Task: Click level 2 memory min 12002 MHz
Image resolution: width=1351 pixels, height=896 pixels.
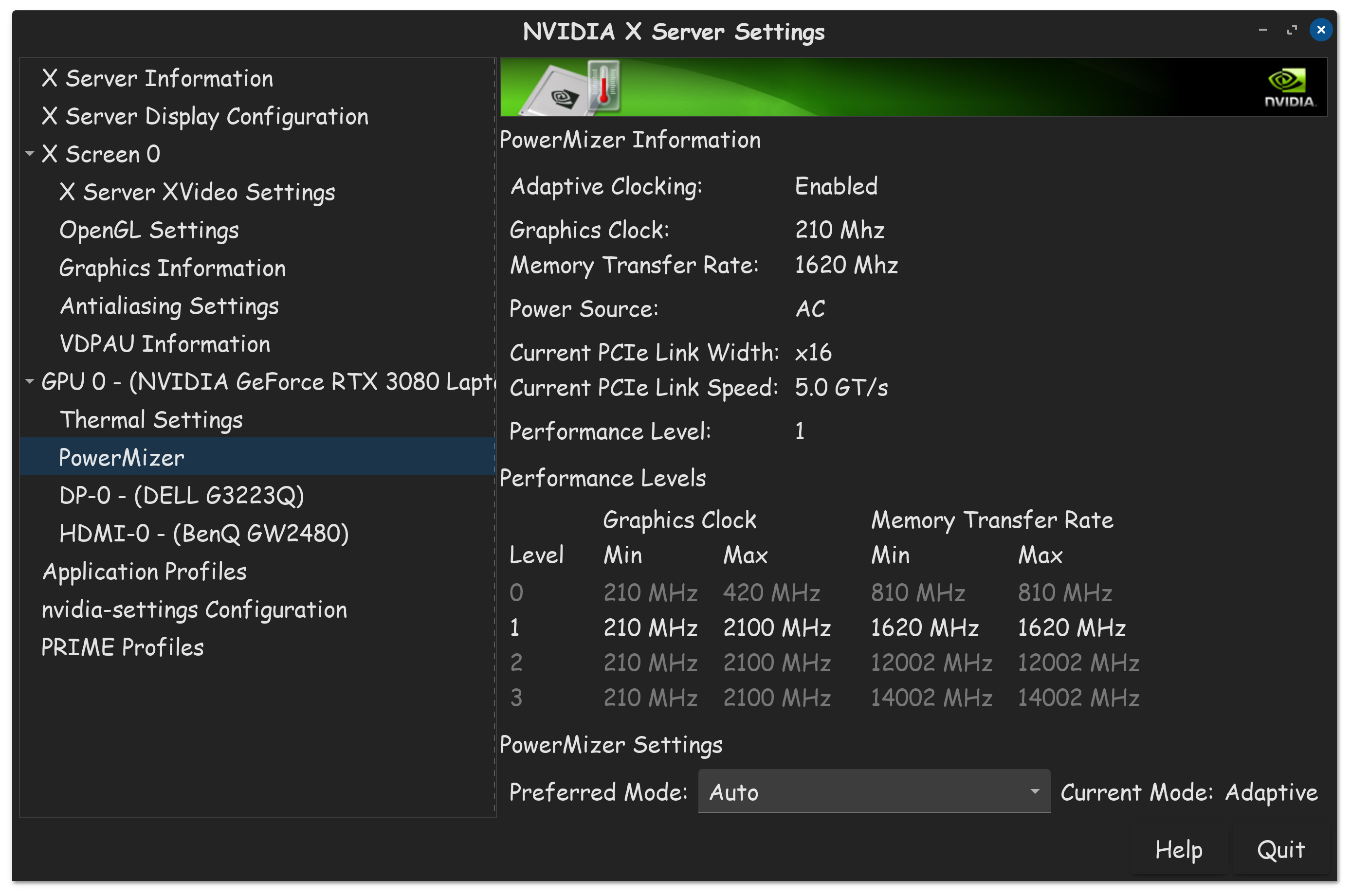Action: click(931, 663)
